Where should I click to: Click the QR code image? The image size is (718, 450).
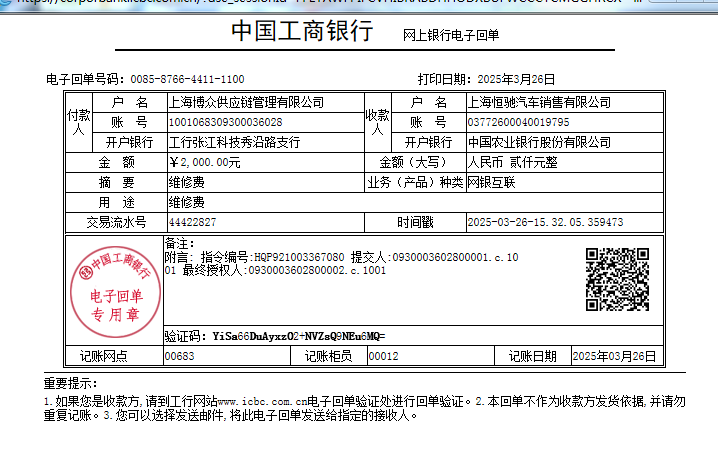coord(618,278)
